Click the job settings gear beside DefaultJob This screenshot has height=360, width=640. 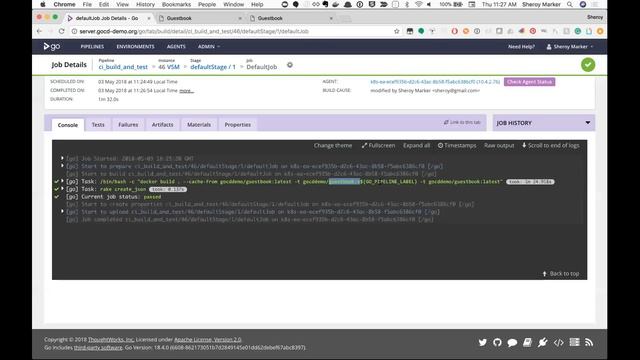(x=290, y=65)
